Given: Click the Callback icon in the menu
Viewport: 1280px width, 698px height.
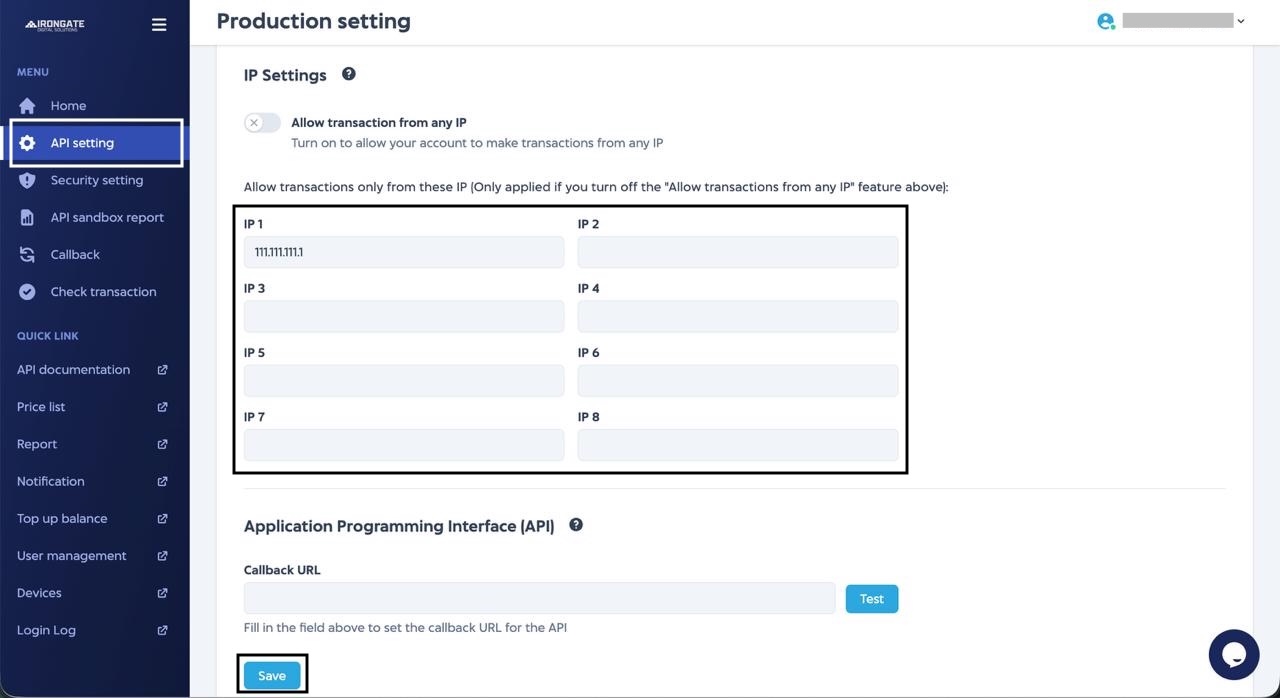Looking at the screenshot, I should point(28,254).
